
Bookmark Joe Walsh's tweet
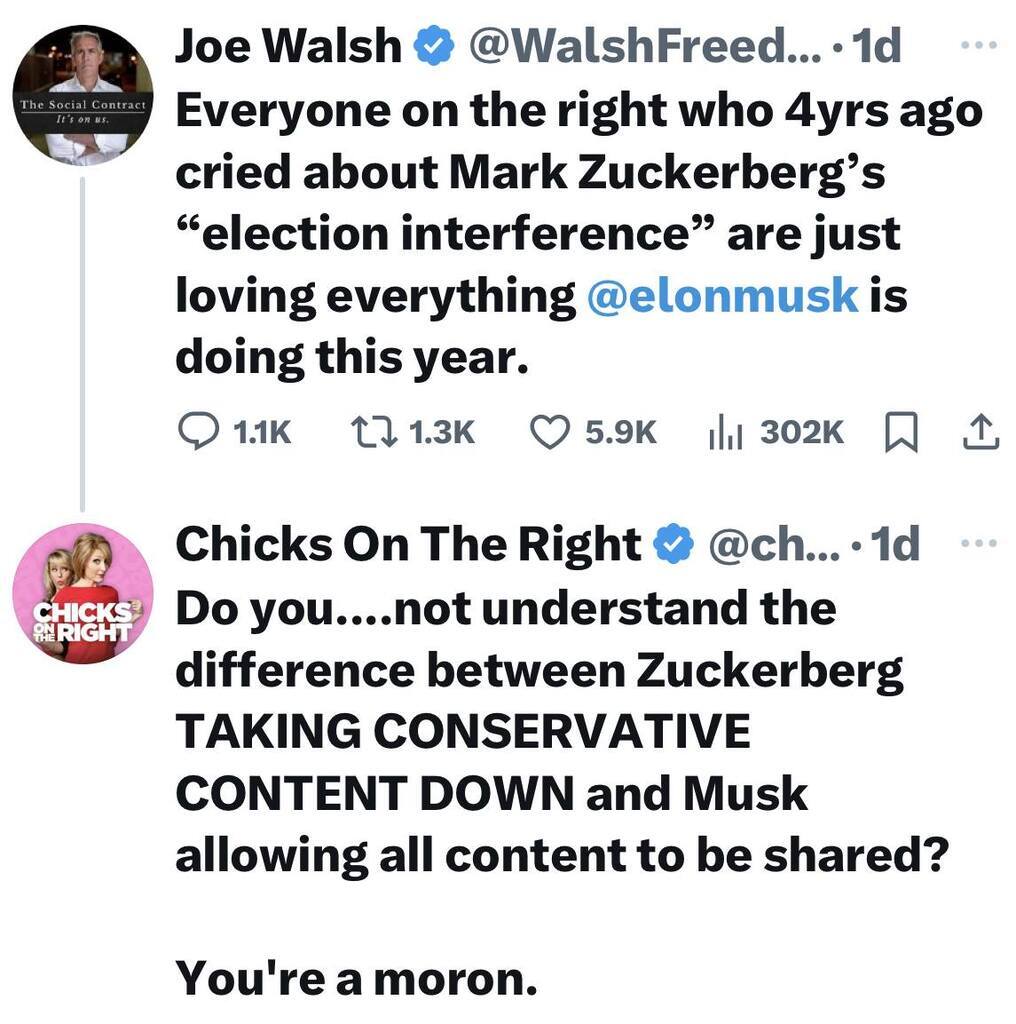point(903,431)
